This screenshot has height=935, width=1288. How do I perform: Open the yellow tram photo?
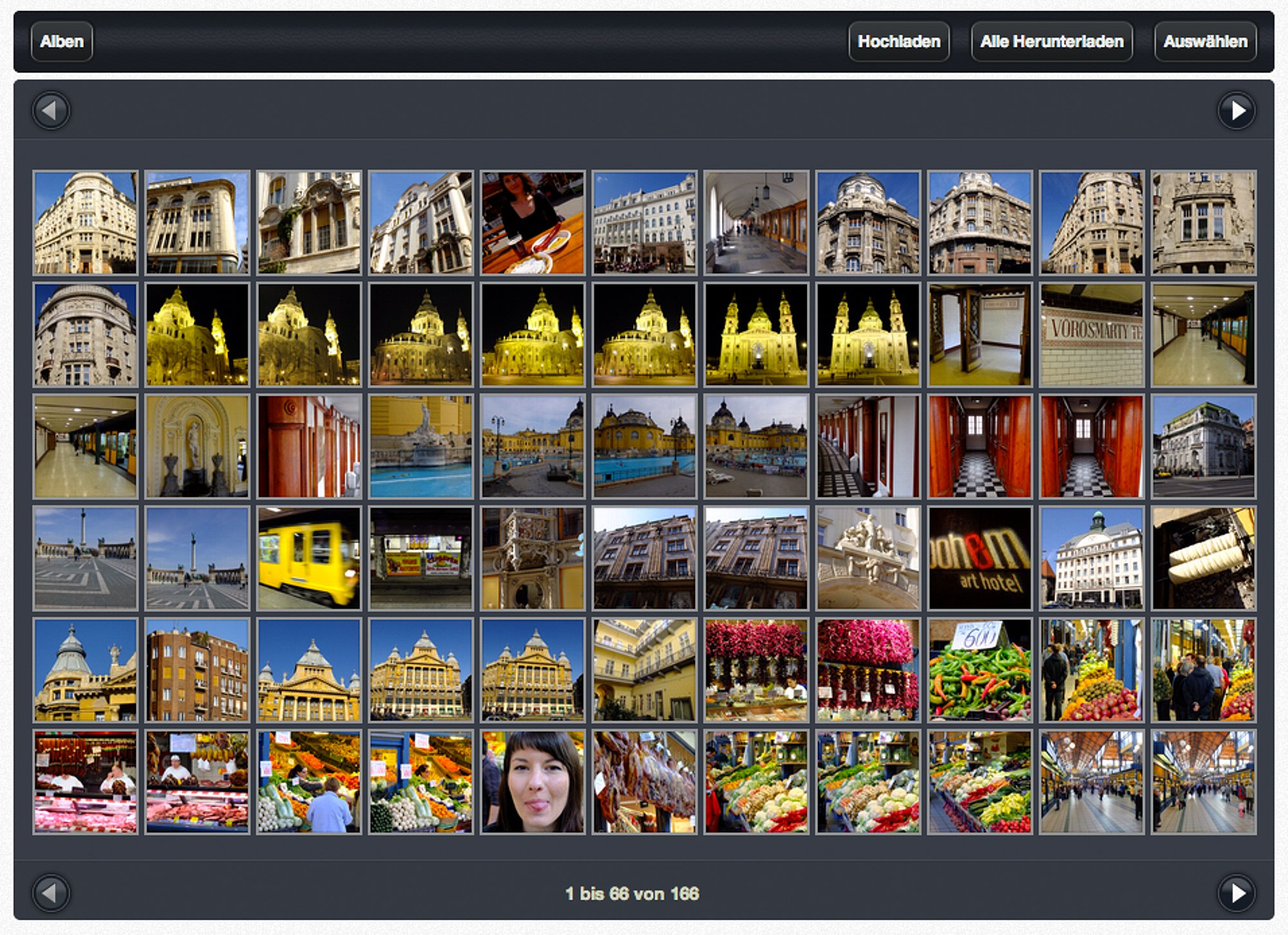(309, 558)
